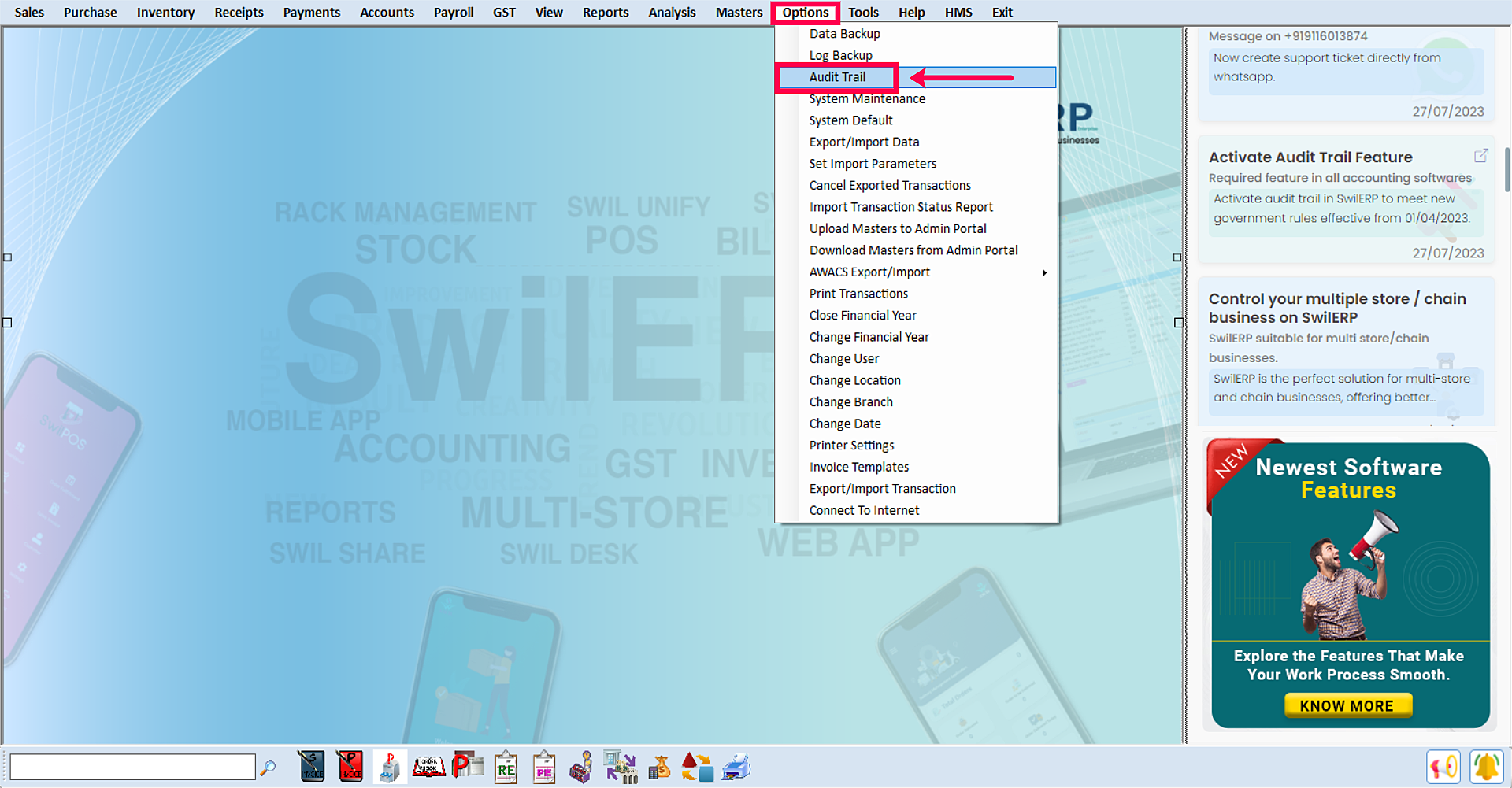The width and height of the screenshot is (1512, 788).
Task: Choose Export/Import Data option
Action: (916, 142)
